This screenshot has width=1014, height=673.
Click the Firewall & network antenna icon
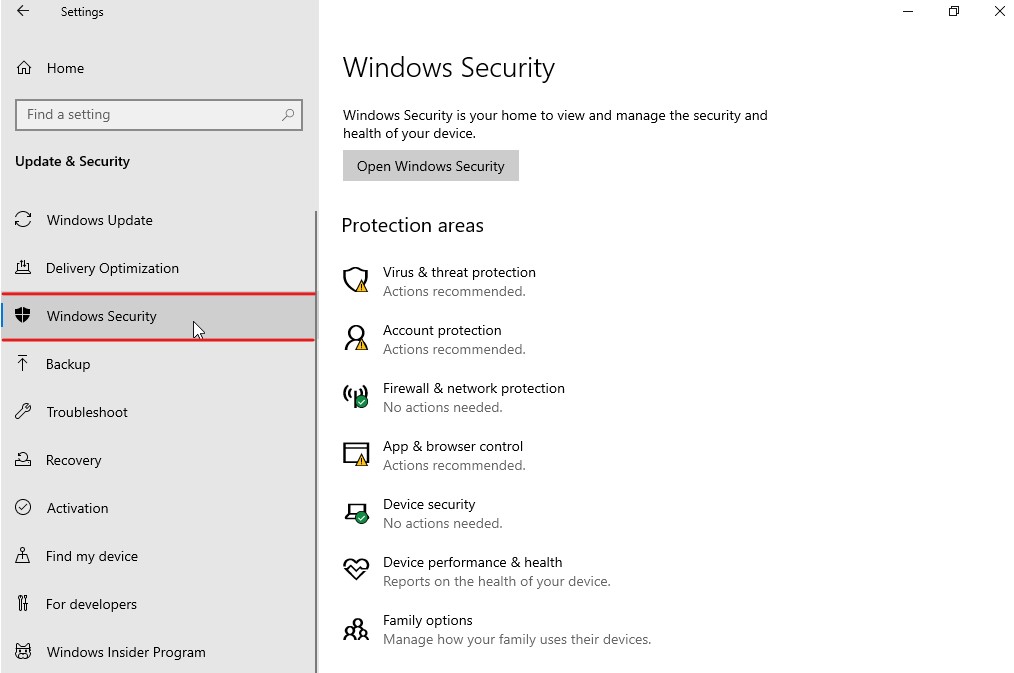[x=356, y=396]
